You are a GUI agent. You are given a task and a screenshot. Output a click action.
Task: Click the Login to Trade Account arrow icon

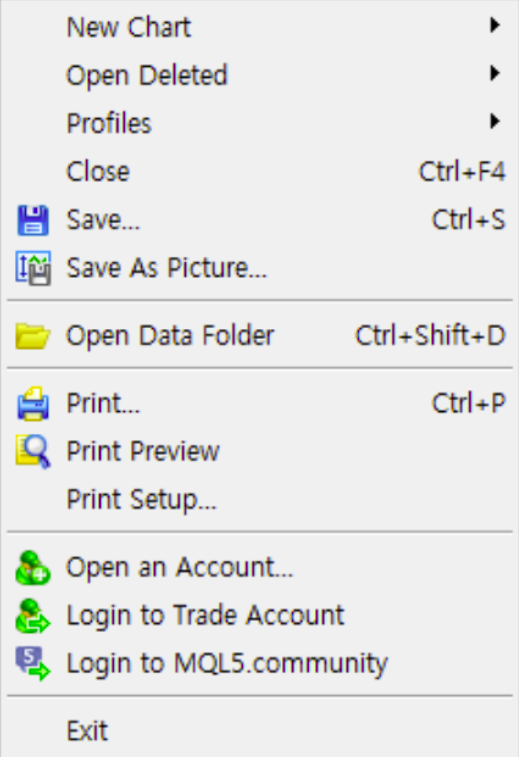(33, 616)
